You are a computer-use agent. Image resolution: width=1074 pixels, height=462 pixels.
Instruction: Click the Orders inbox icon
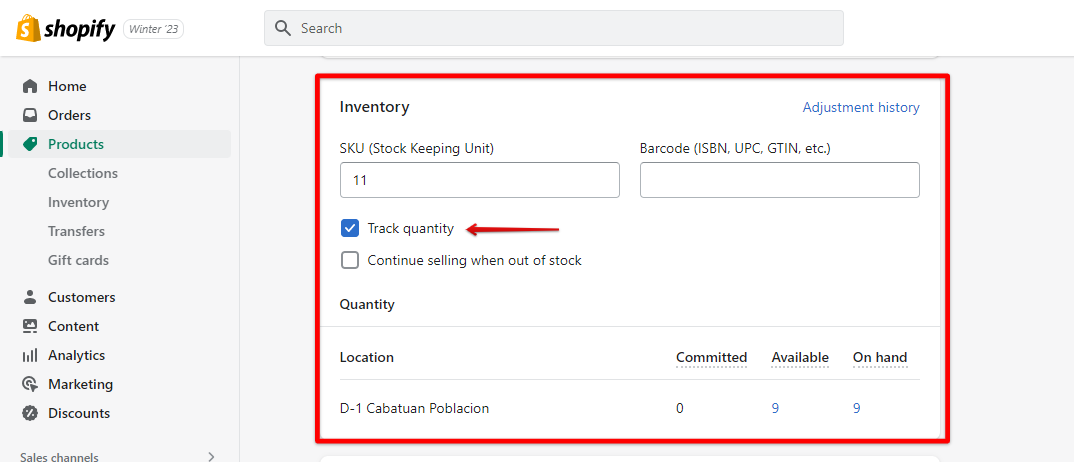pyautogui.click(x=30, y=115)
